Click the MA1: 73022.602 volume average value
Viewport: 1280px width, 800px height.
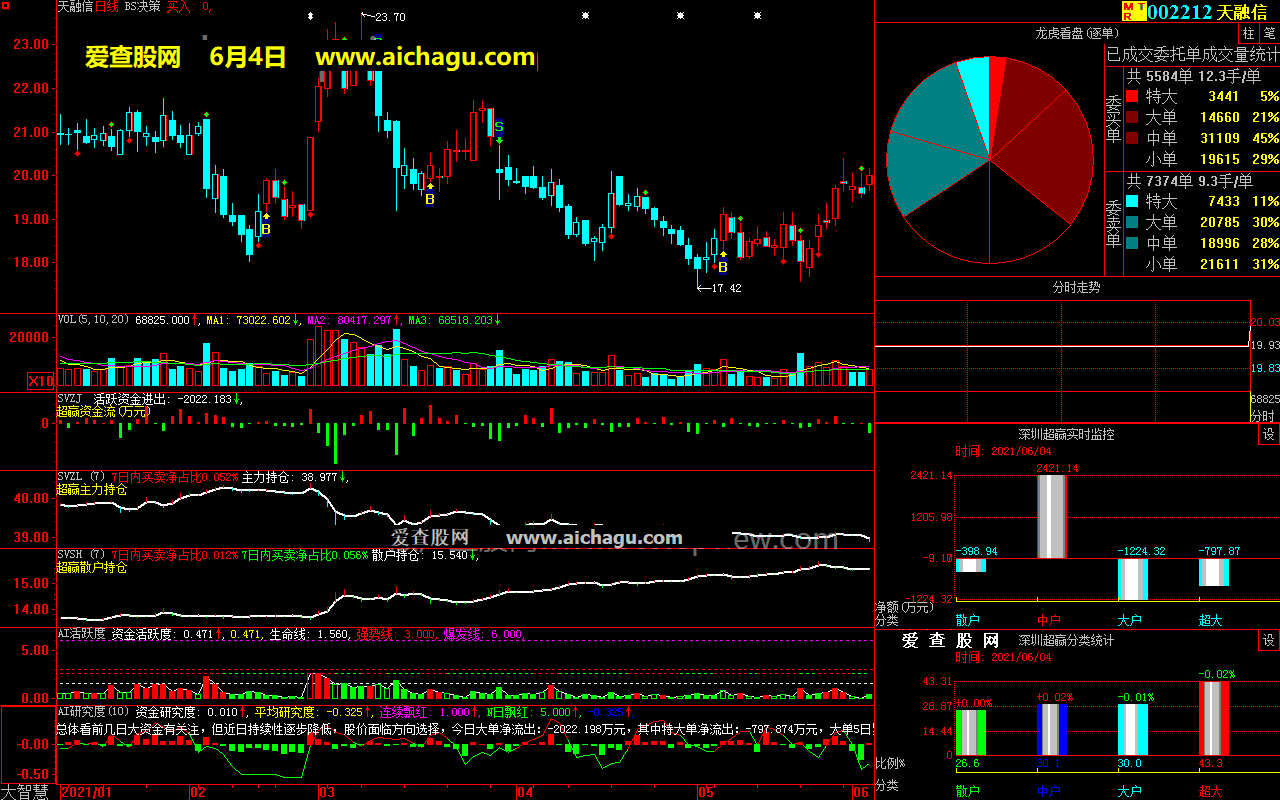[251, 320]
